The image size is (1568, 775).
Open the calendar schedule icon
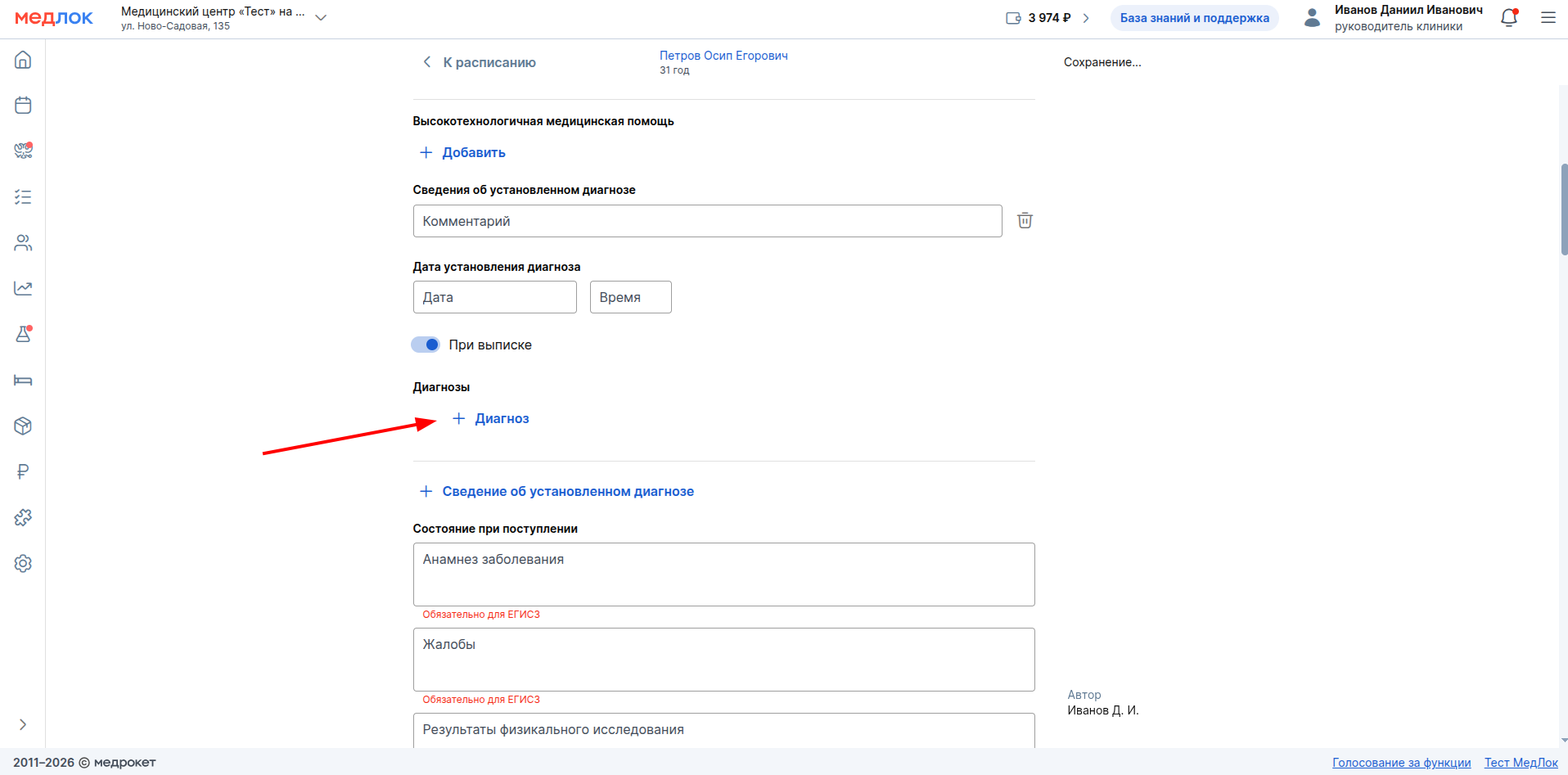click(23, 106)
